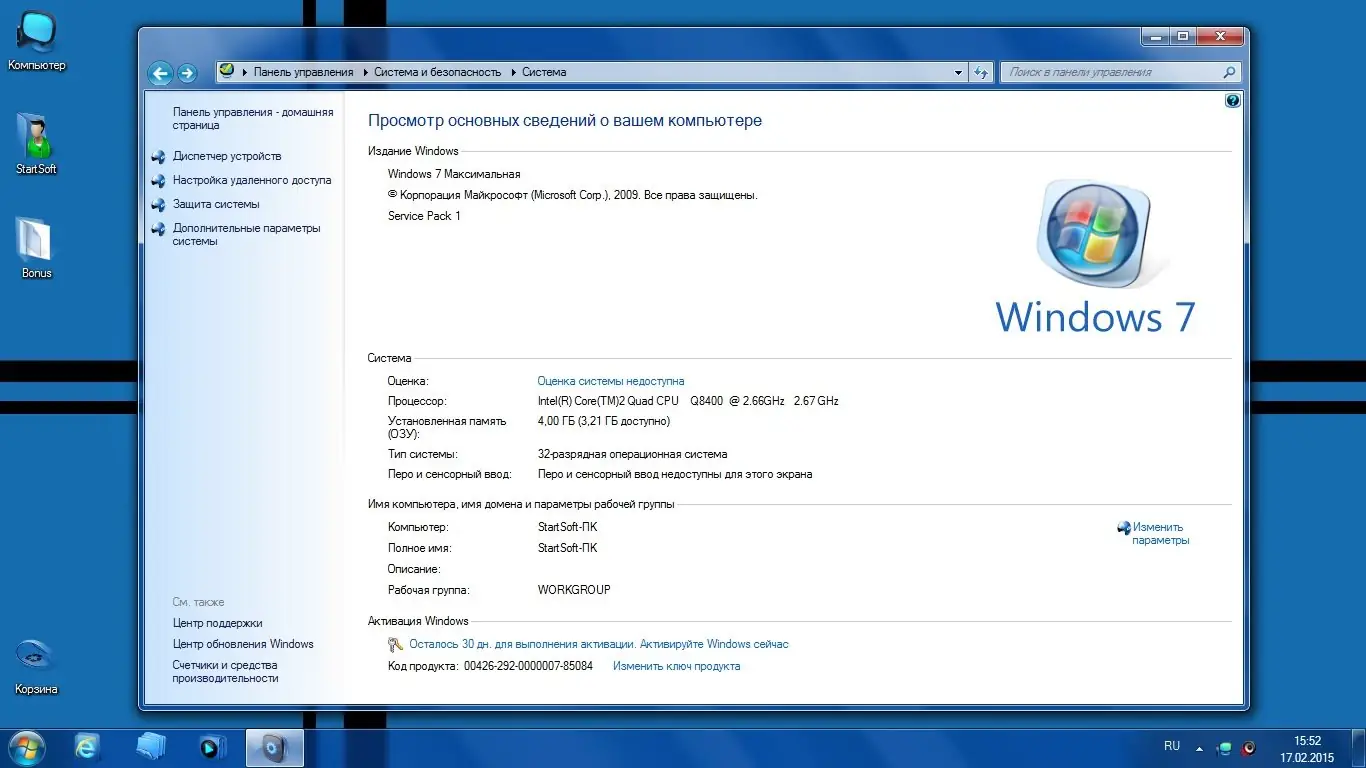Expand the root breadcrumb arrow before Панель управления

[244, 72]
